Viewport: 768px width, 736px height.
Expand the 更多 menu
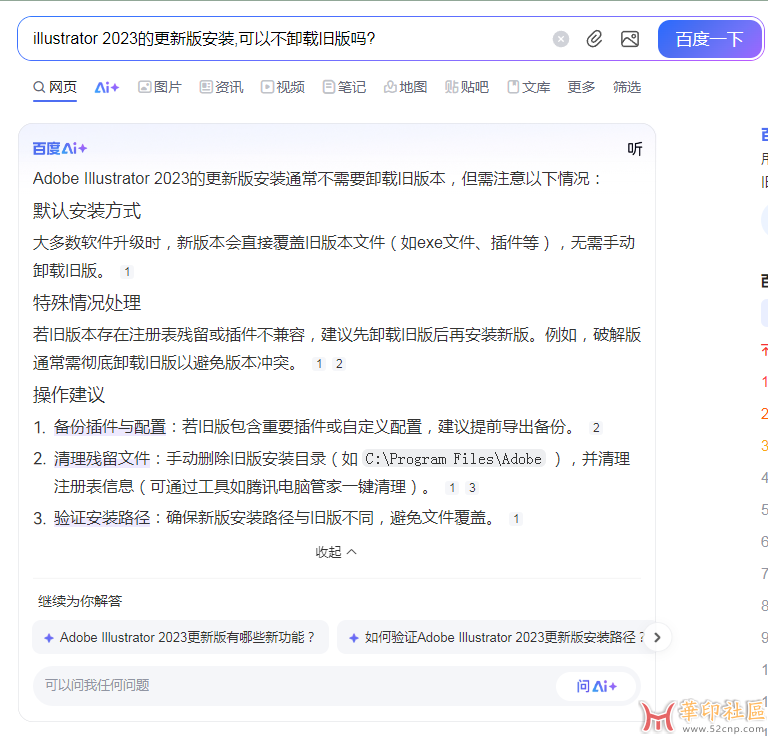pos(581,87)
